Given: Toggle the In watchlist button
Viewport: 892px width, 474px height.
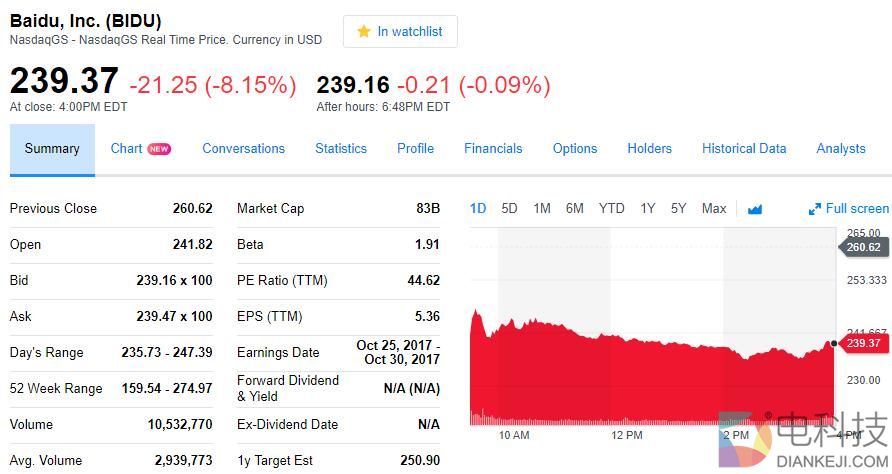Looking at the screenshot, I should [x=400, y=32].
